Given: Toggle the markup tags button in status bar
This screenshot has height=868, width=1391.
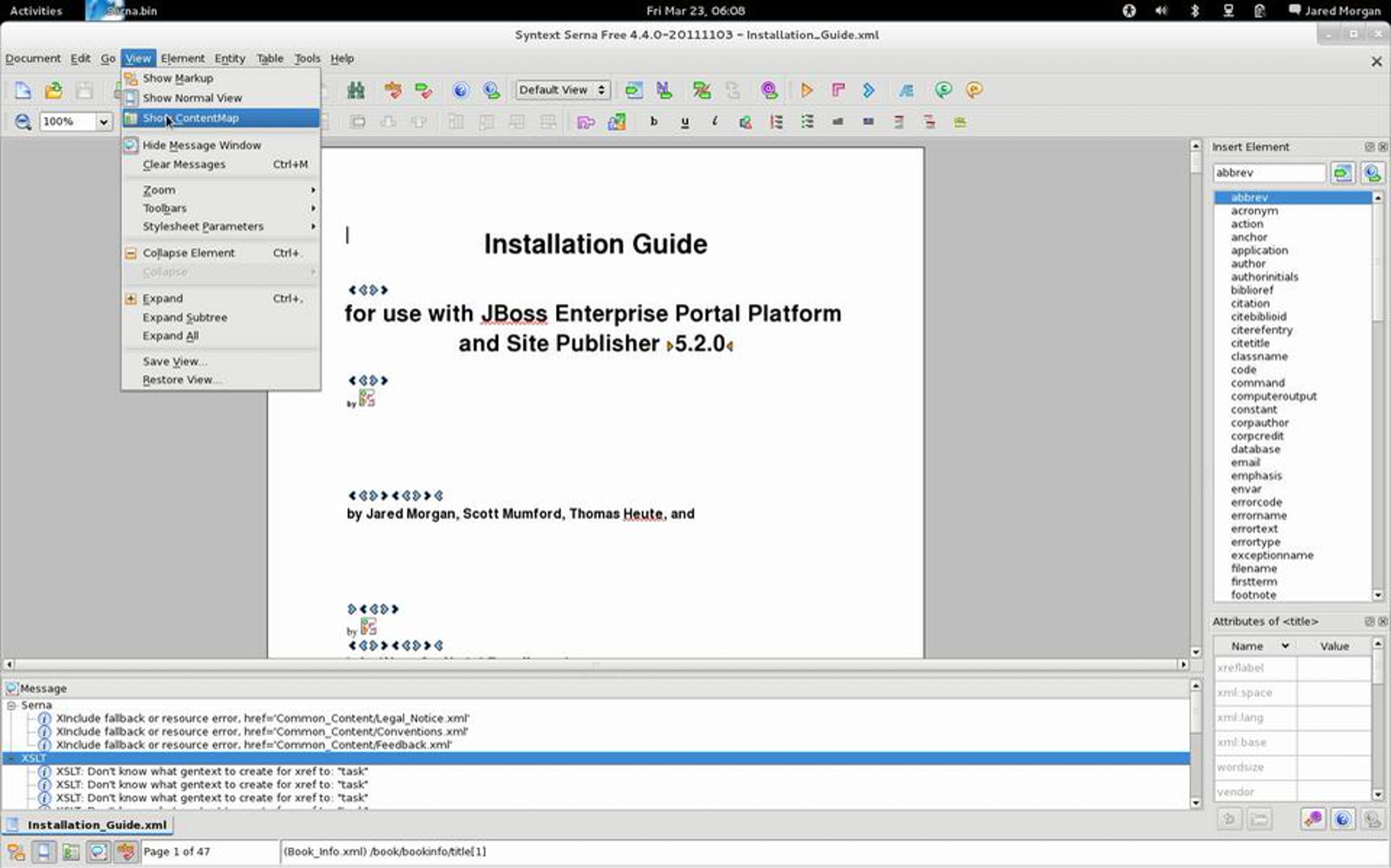Looking at the screenshot, I should coord(16,851).
